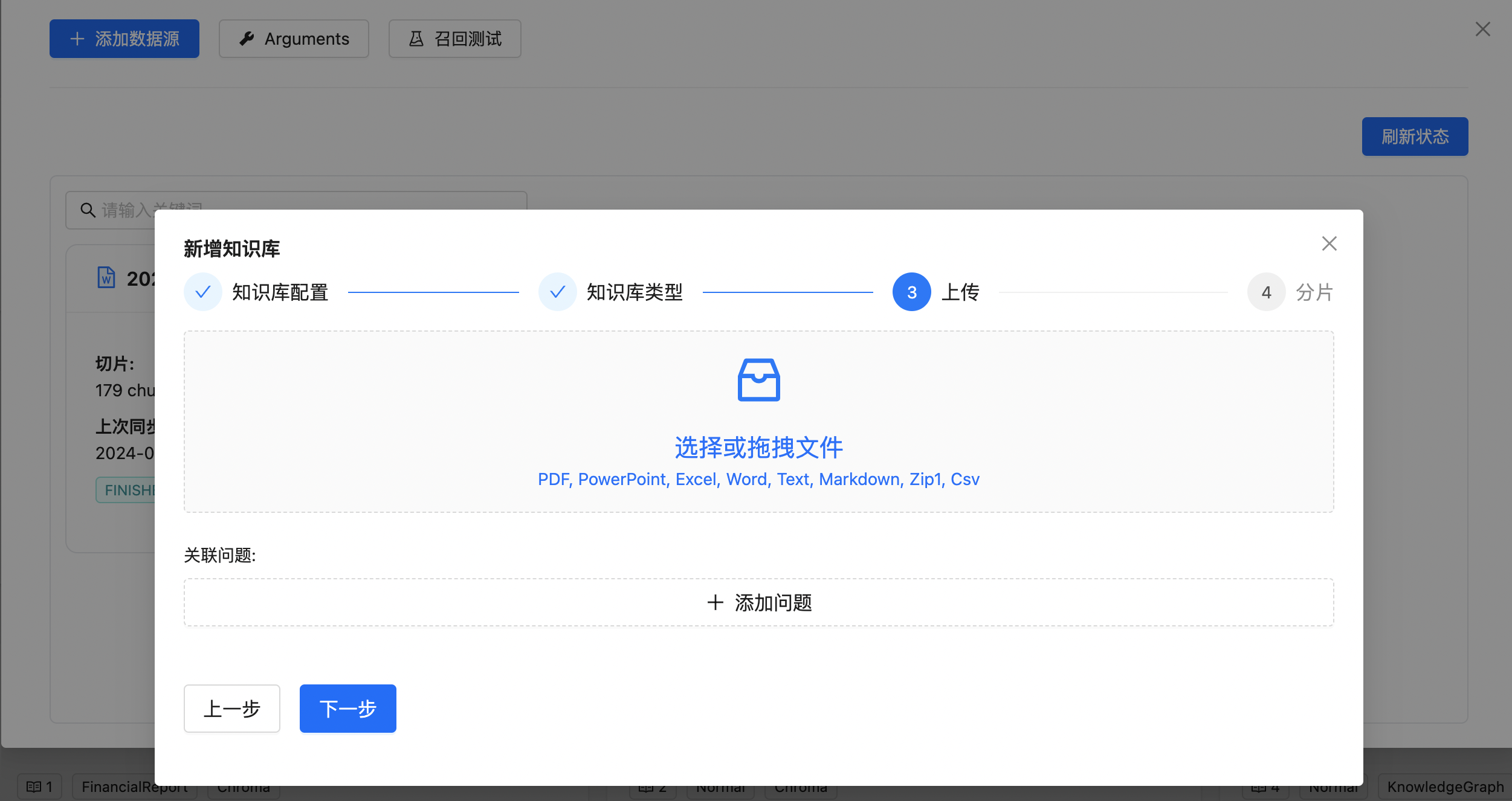The image size is (1512, 801).
Task: Open Arguments settings with wrench icon
Action: coord(294,39)
